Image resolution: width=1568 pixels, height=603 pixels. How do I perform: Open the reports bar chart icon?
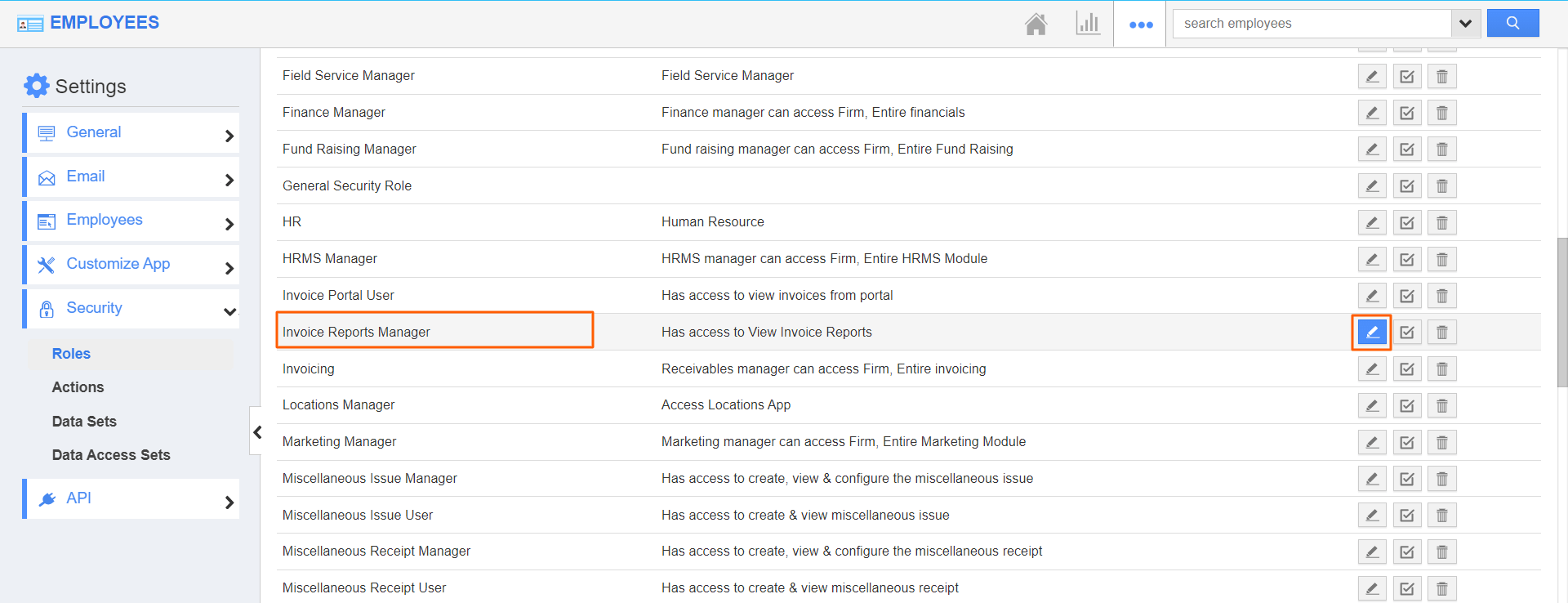pos(1087,24)
